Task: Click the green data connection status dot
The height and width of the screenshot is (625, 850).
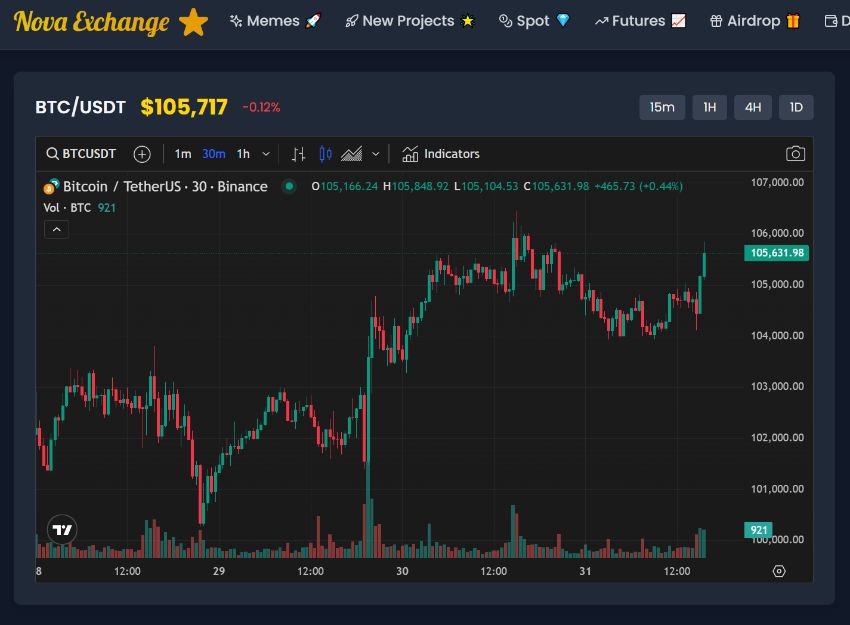Action: 289,186
